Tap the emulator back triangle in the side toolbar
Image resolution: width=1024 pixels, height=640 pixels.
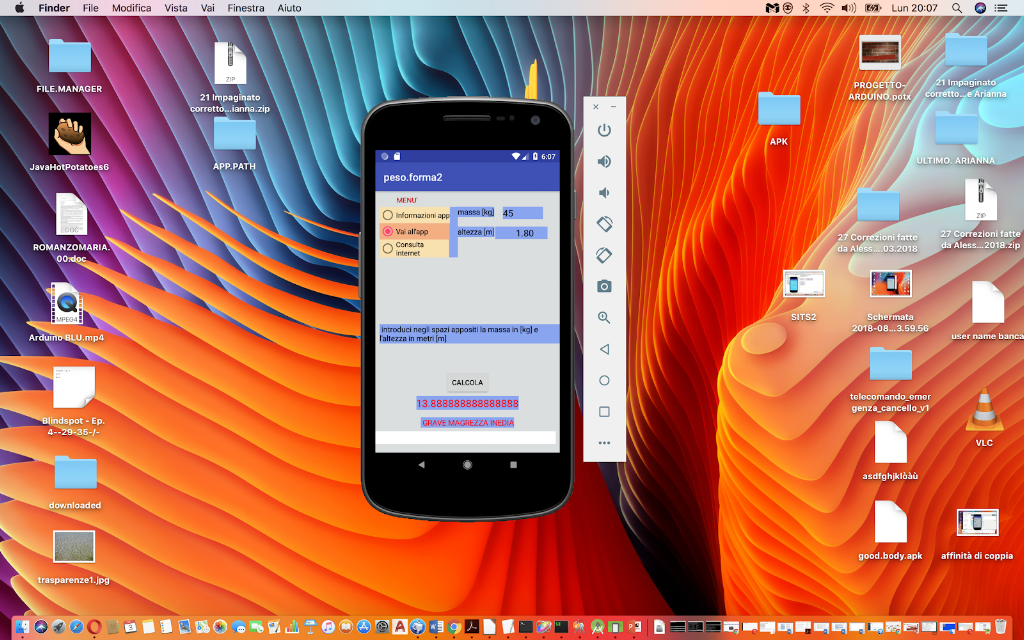coord(604,349)
